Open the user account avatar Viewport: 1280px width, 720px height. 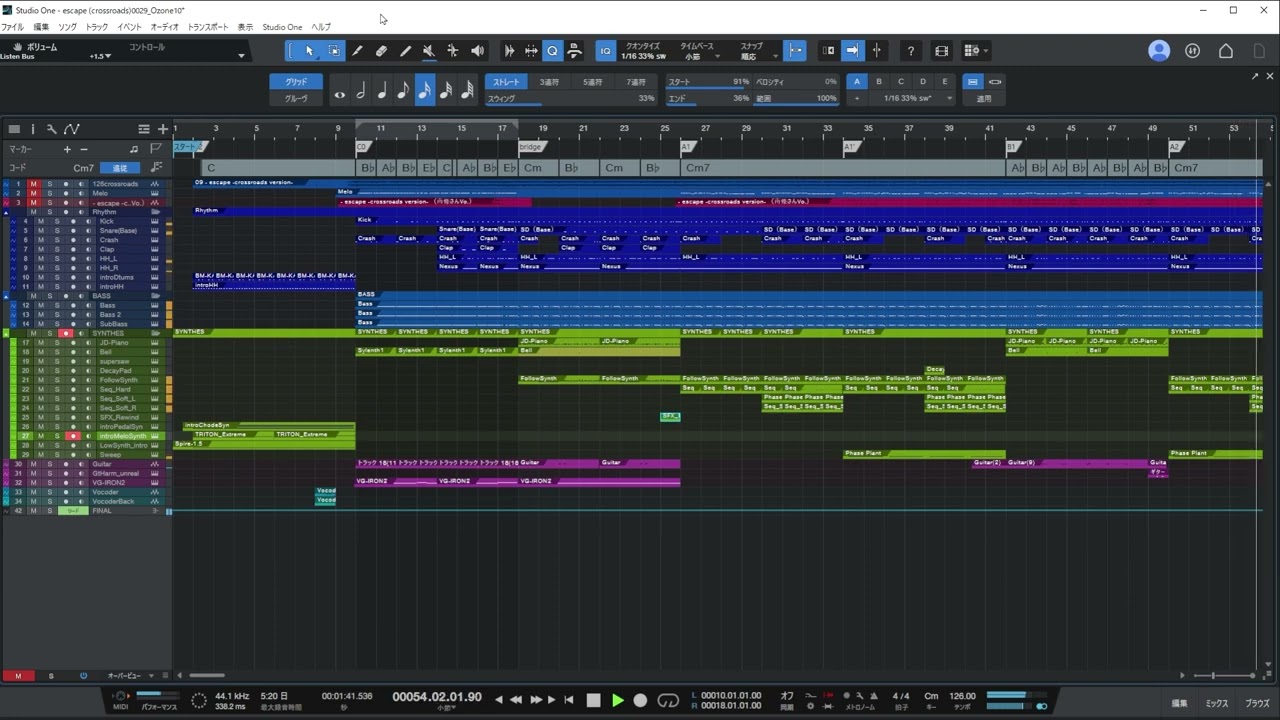click(1159, 51)
